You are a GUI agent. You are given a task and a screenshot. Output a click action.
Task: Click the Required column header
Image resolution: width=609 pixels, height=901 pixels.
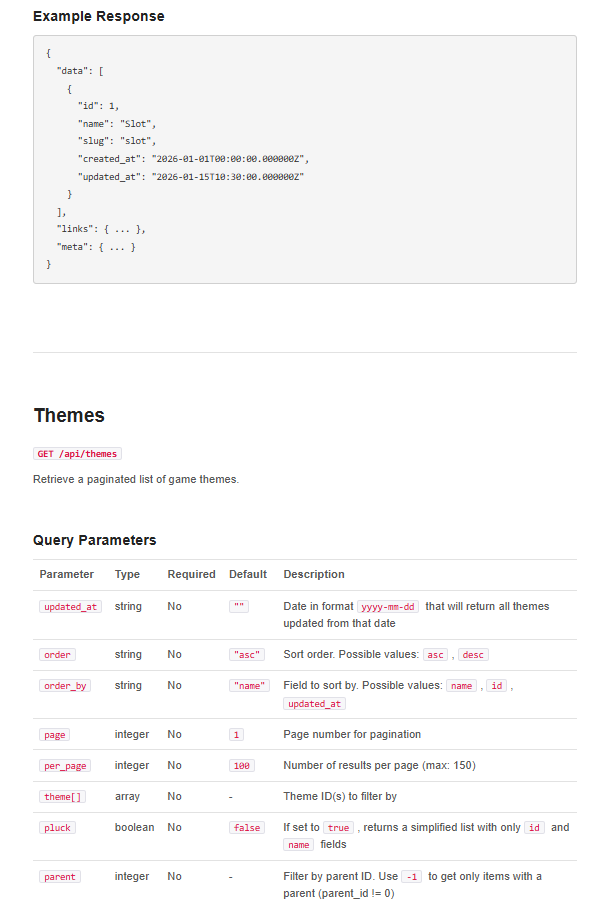tap(191, 574)
